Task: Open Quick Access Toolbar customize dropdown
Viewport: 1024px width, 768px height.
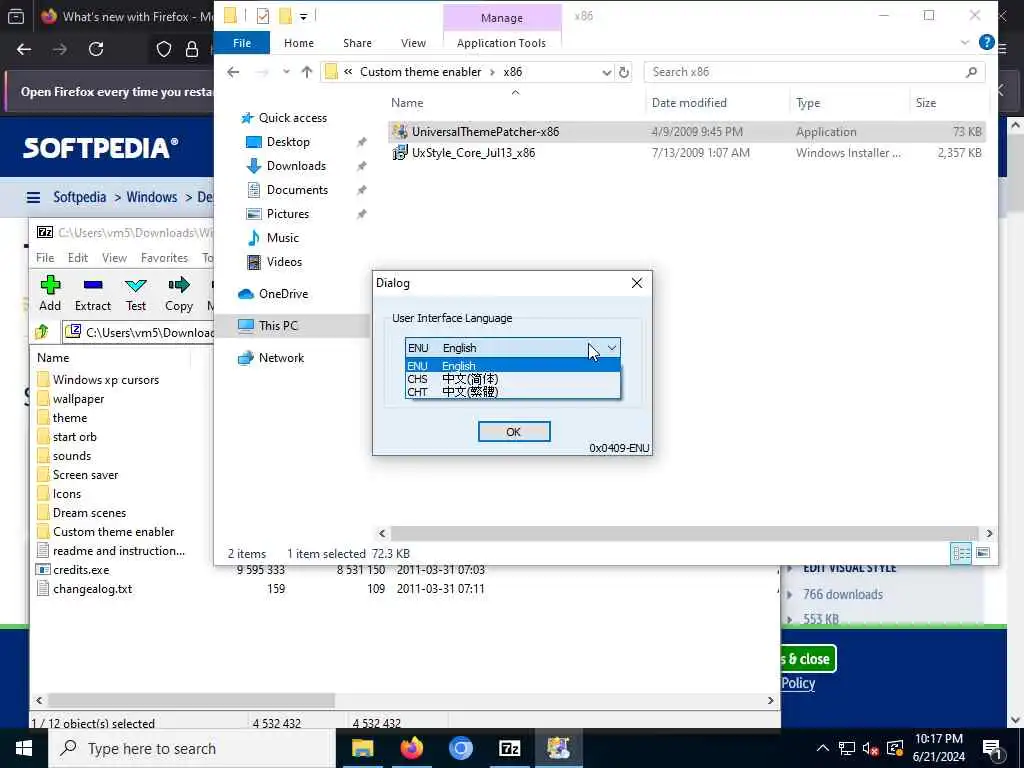Action: click(x=304, y=16)
